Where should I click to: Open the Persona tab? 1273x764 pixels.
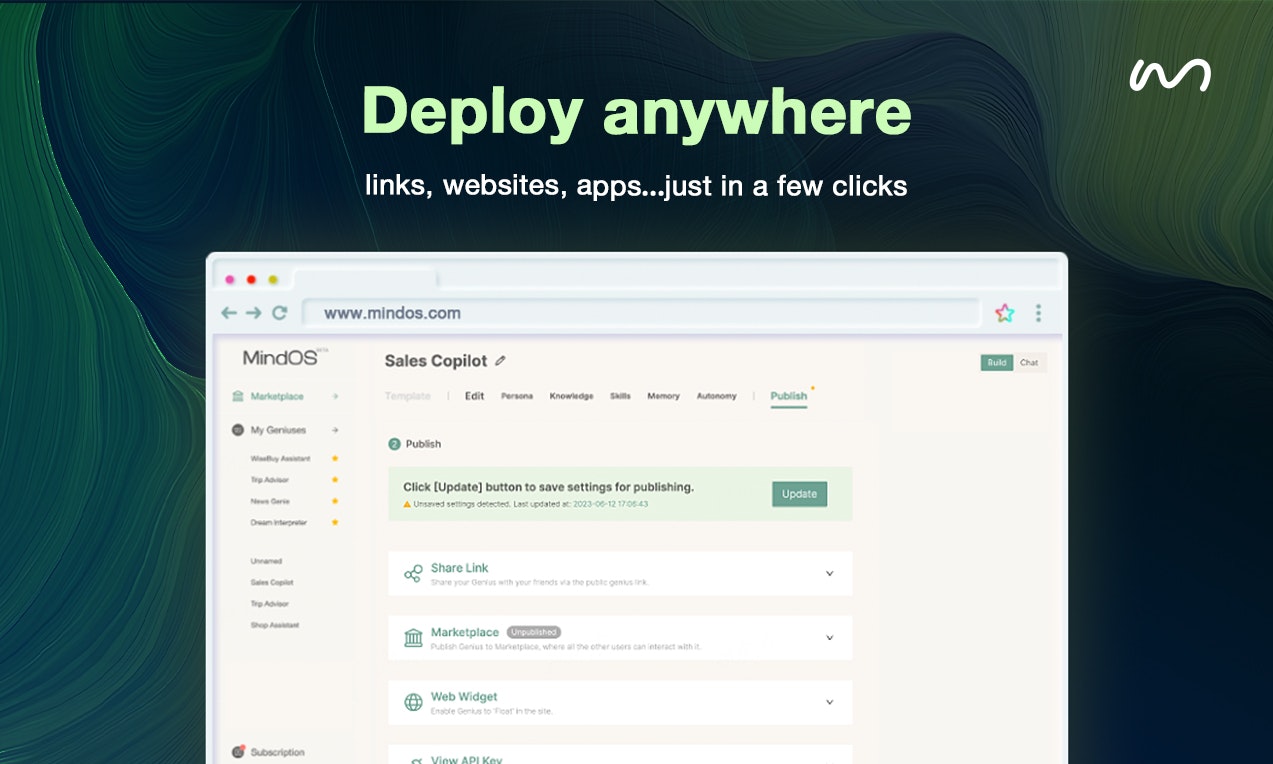coord(517,396)
